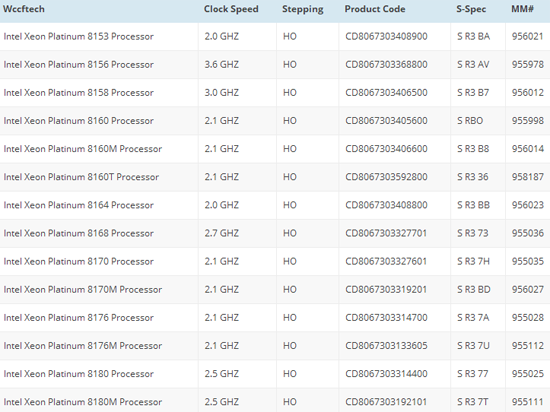Click the 2.7 GHZ clock speed cell
Screen dimensions: 550x412
[222, 233]
